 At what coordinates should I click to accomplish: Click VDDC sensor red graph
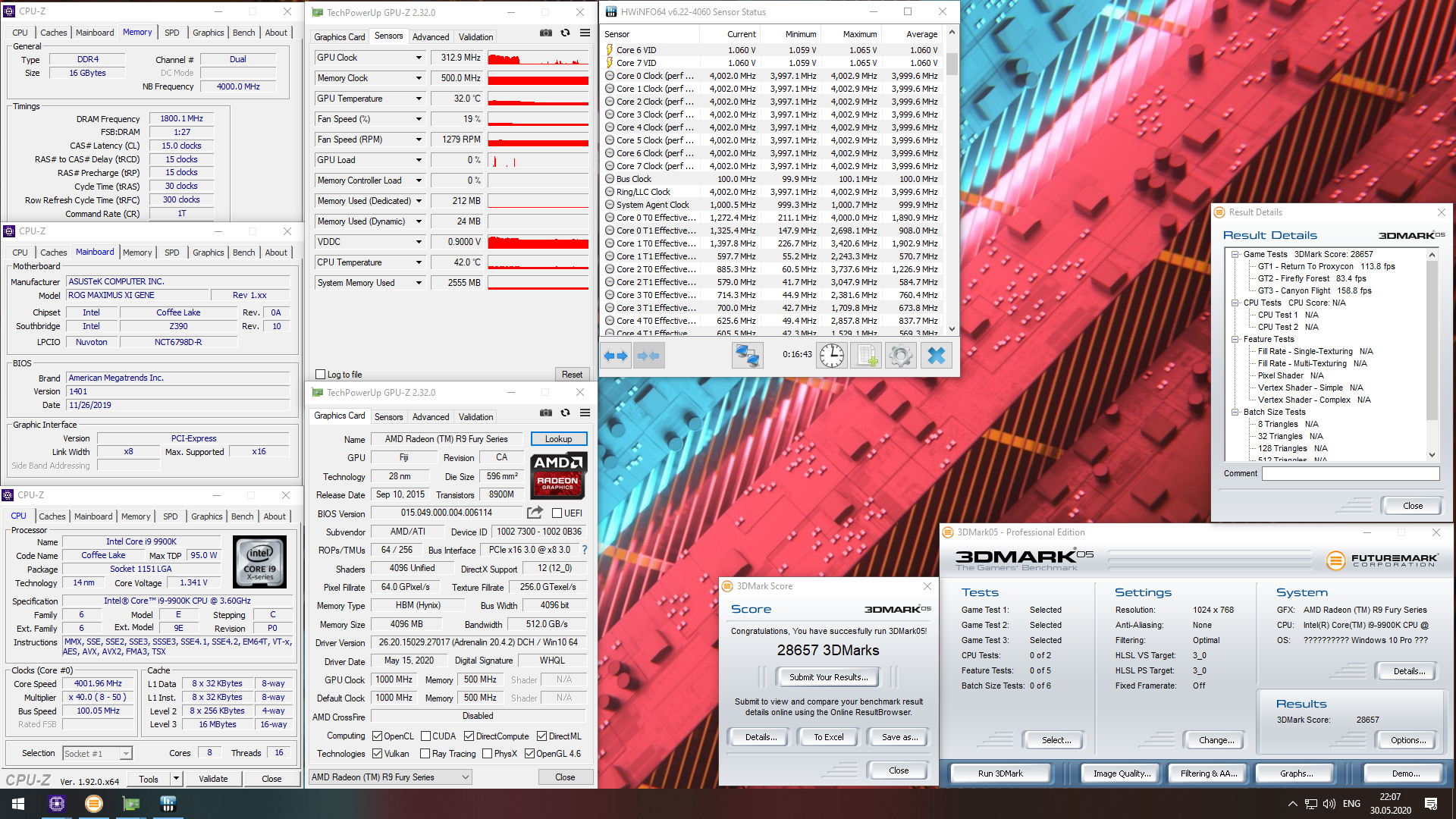(538, 242)
